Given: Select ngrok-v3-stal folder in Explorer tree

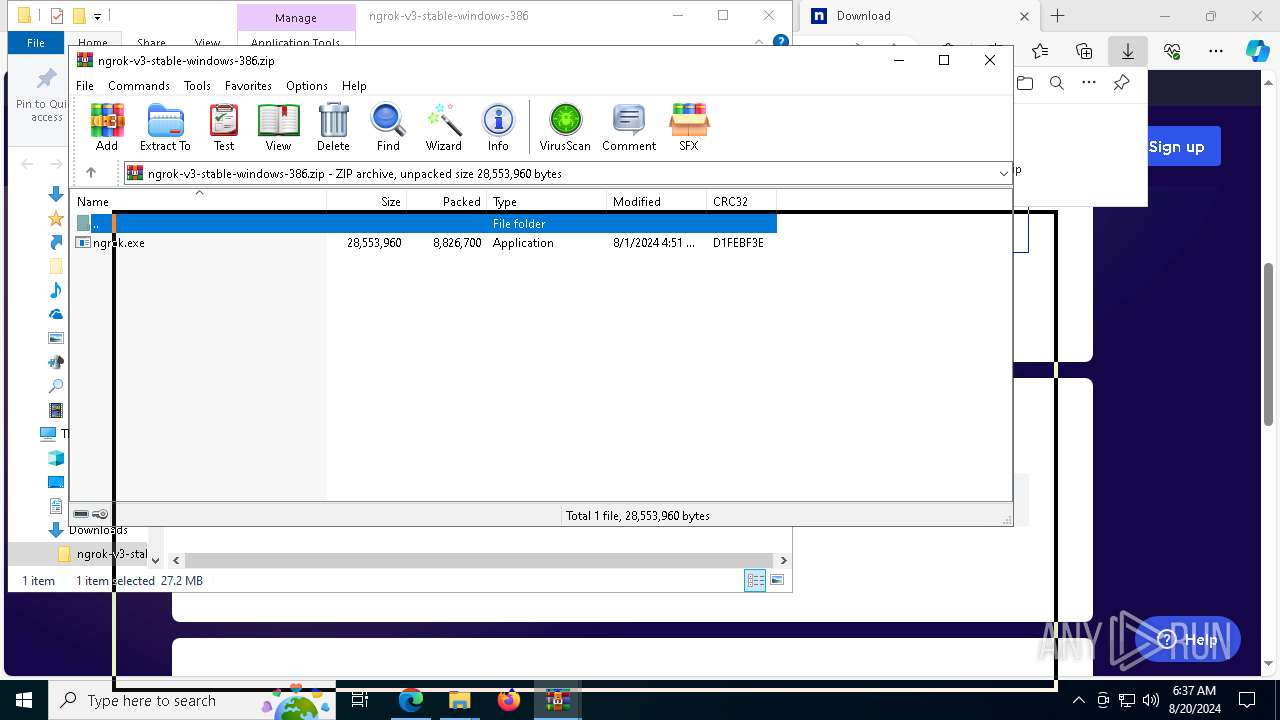Looking at the screenshot, I should [x=103, y=554].
